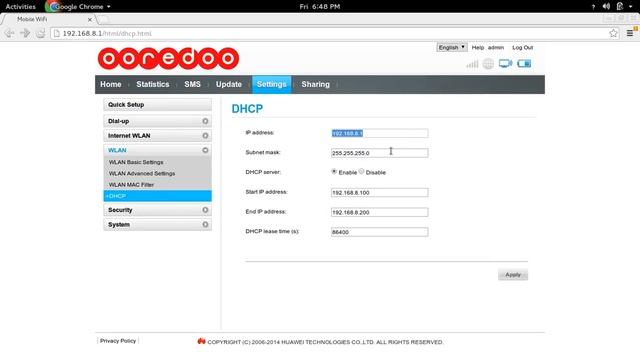
Task: Go to the Home tab
Action: [x=111, y=84]
